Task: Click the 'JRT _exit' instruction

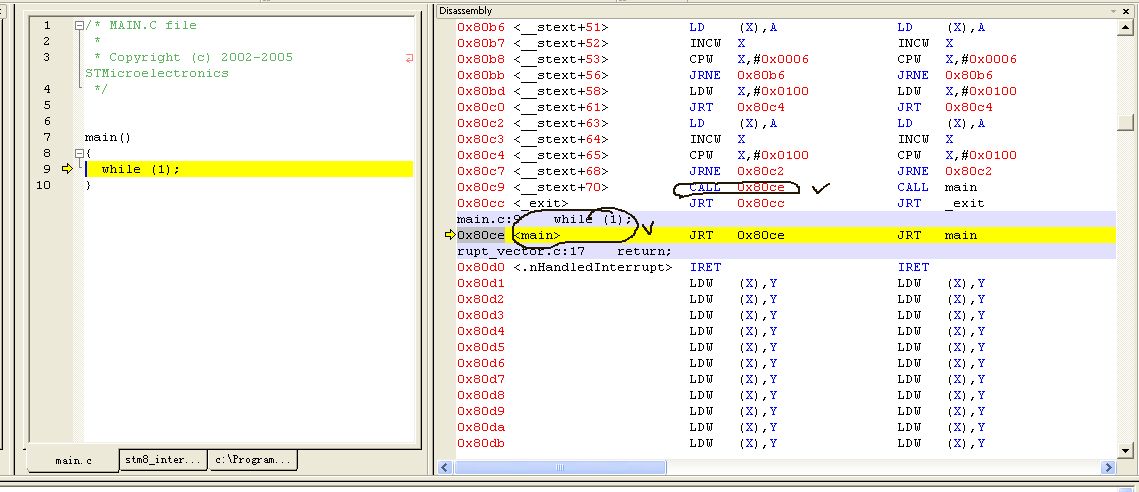Action: coord(941,203)
